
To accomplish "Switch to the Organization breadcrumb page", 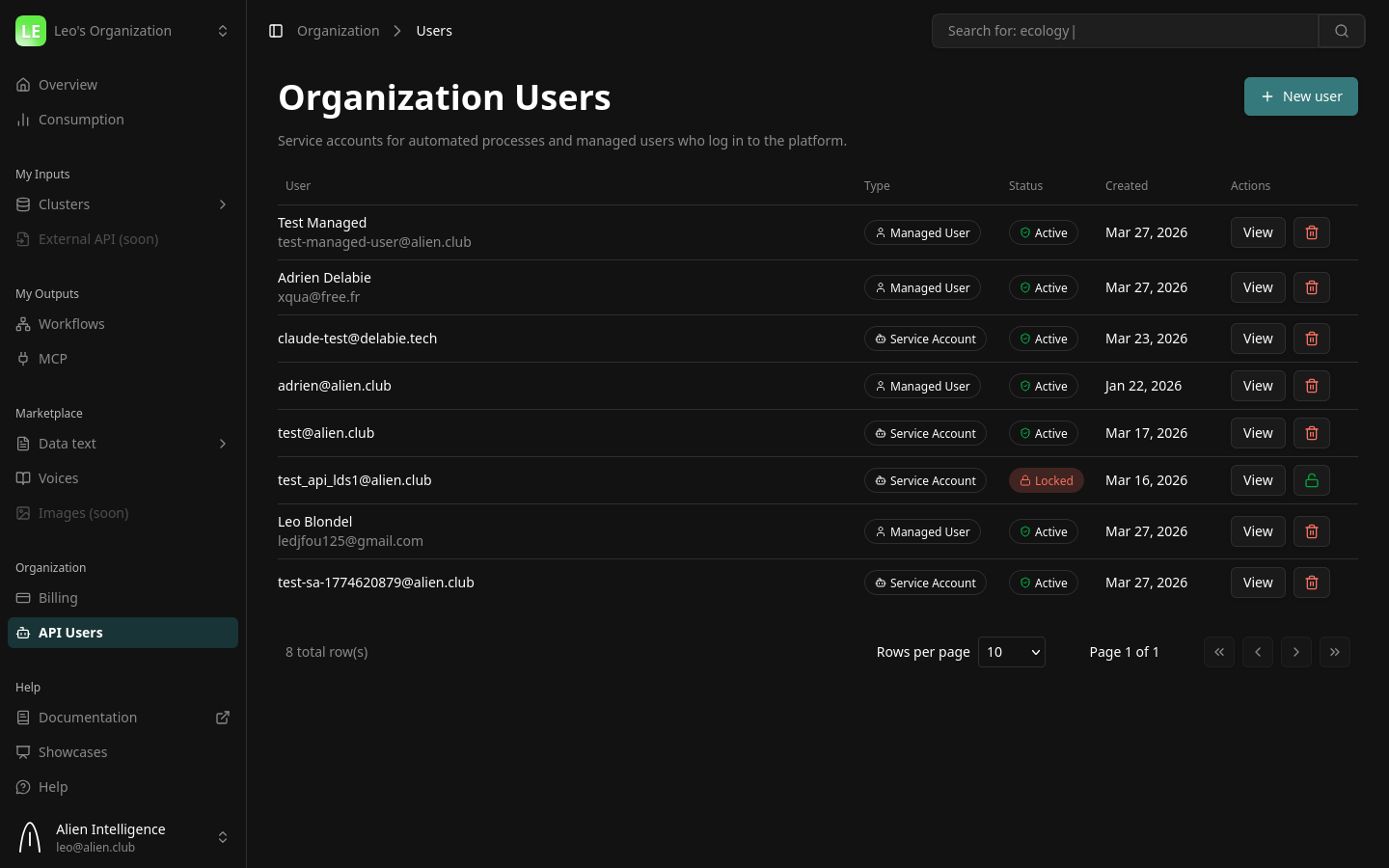I will [x=338, y=30].
